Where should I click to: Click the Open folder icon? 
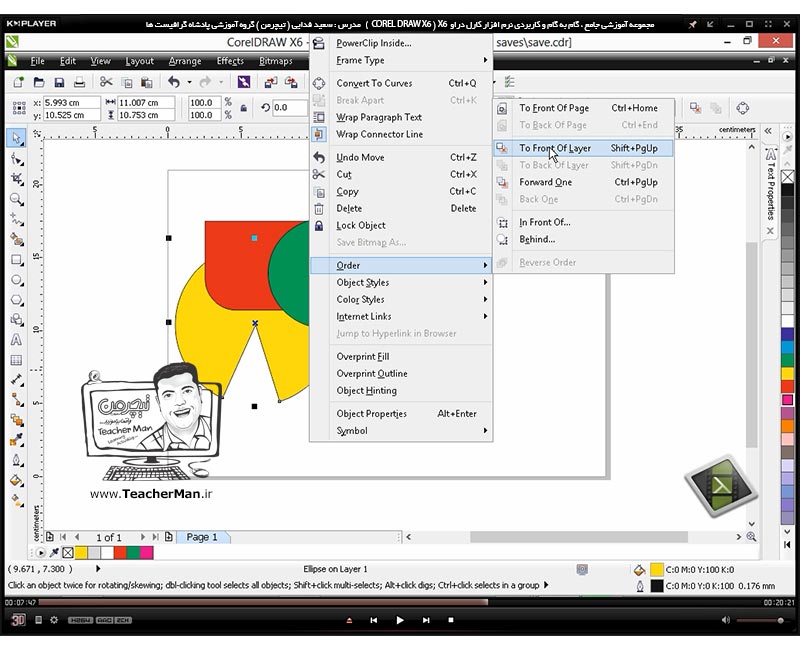click(39, 82)
